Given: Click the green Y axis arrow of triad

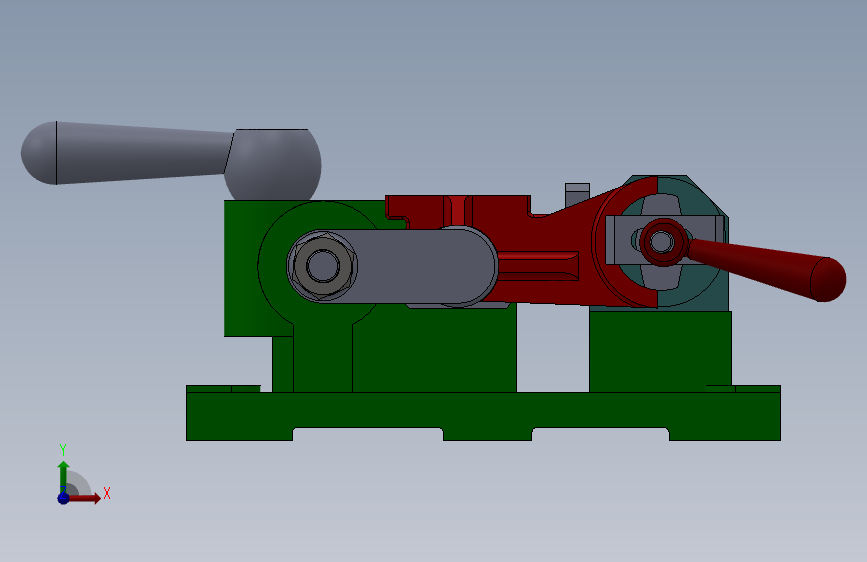Looking at the screenshot, I should [63, 477].
